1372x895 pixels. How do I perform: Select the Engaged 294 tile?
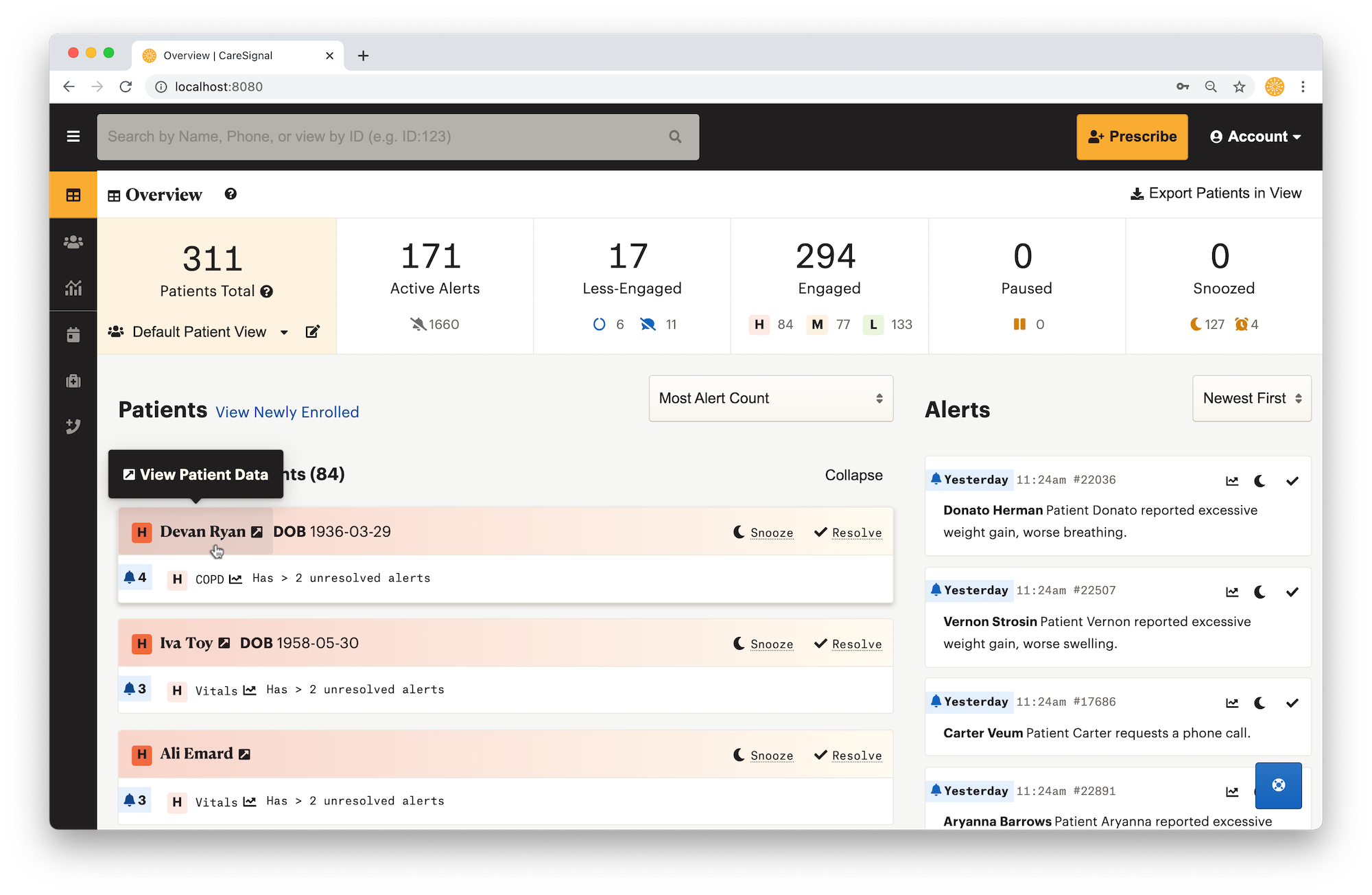coord(829,286)
